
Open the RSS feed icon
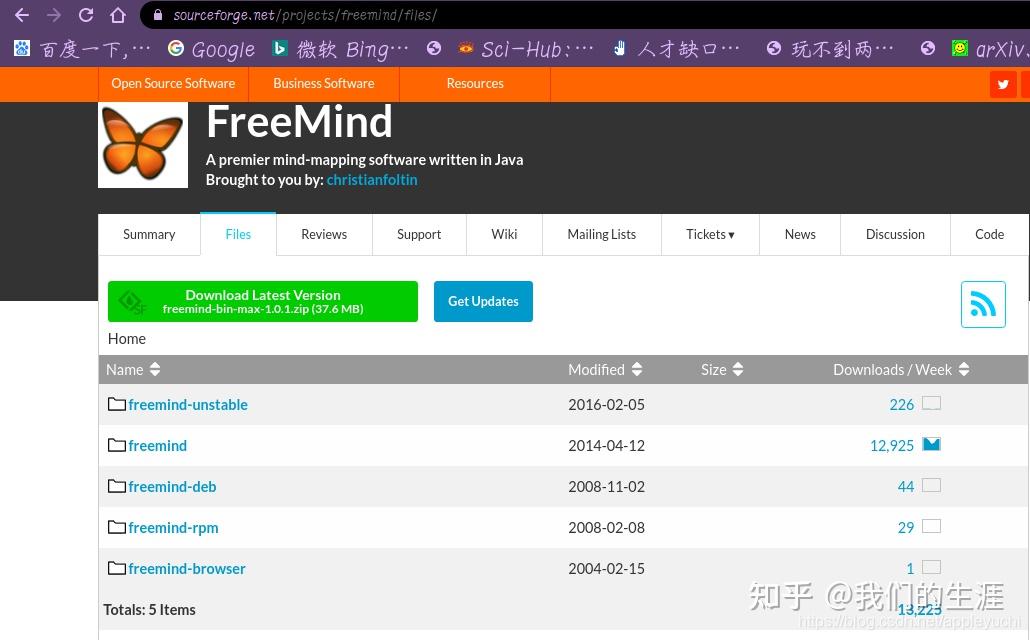pos(983,304)
